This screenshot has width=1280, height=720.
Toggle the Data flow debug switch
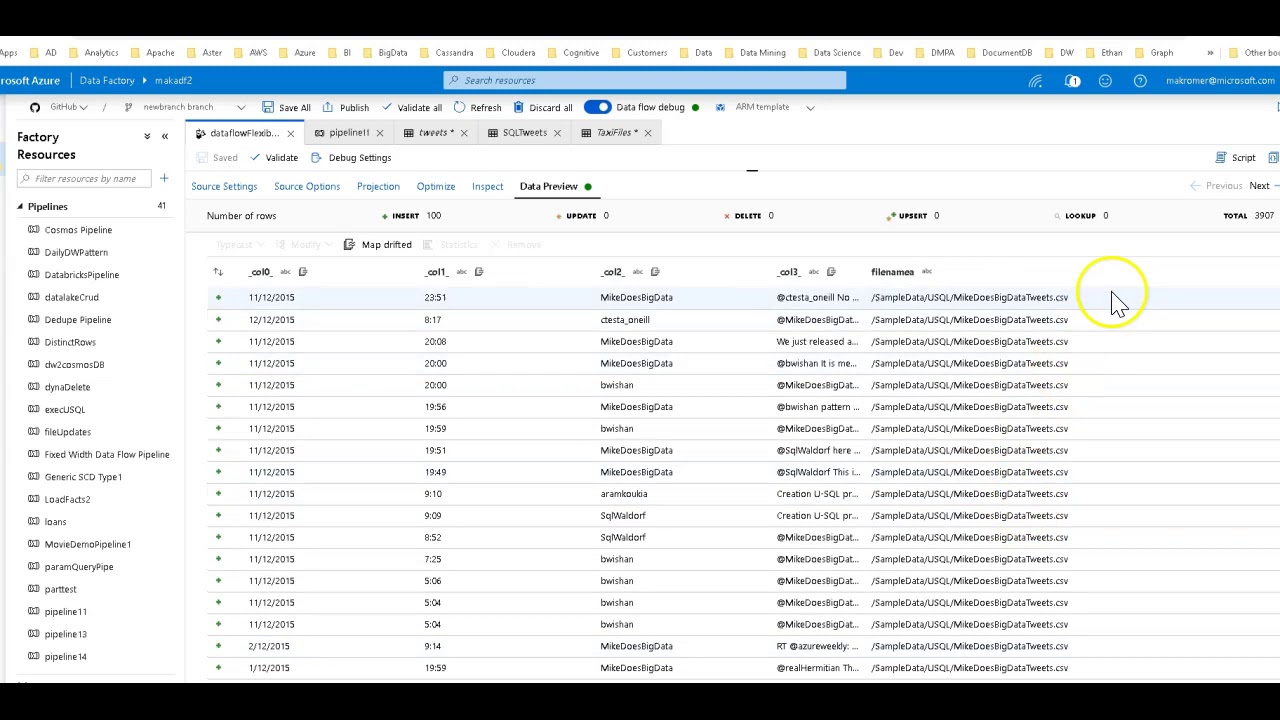tap(597, 107)
